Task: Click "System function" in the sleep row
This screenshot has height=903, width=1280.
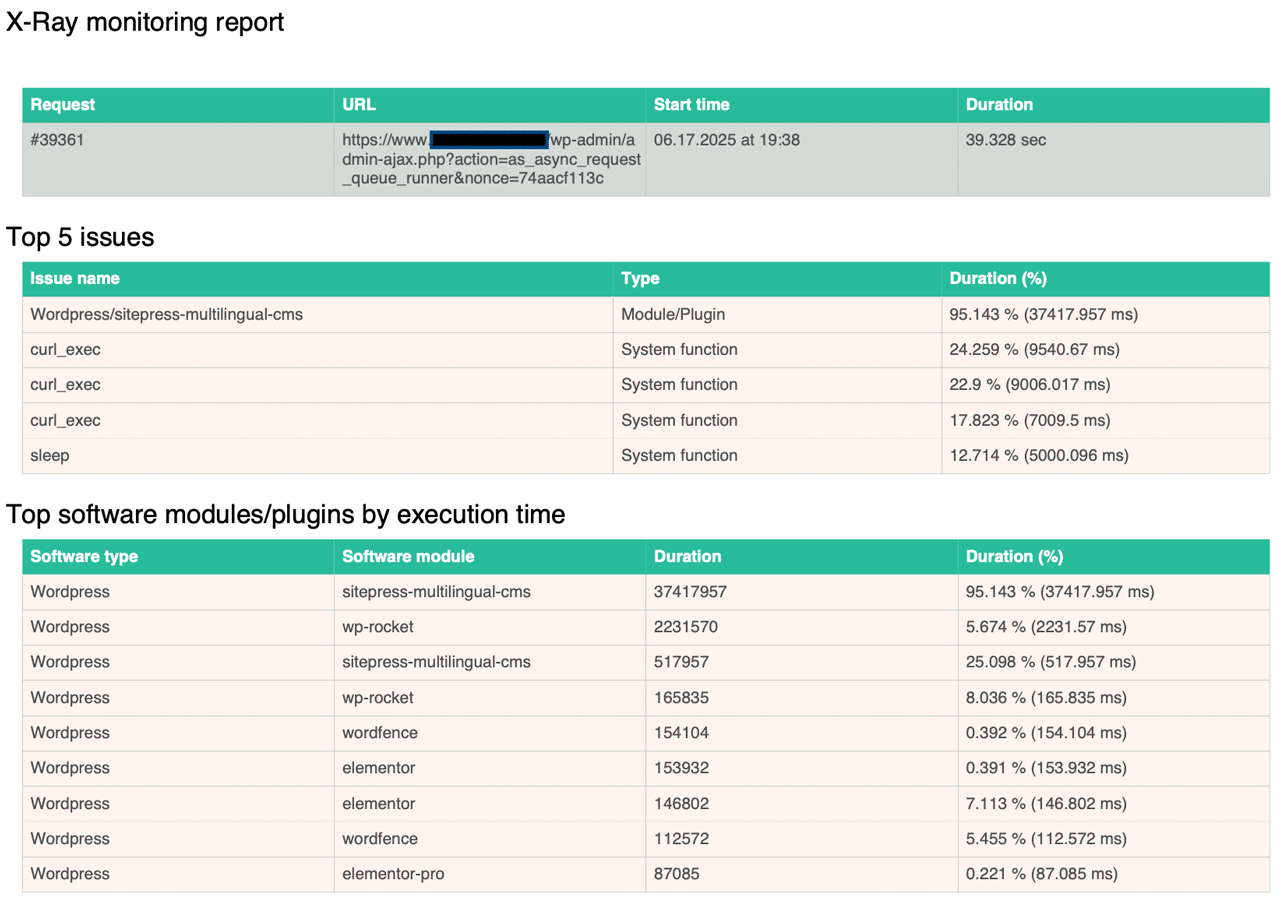Action: (x=680, y=455)
